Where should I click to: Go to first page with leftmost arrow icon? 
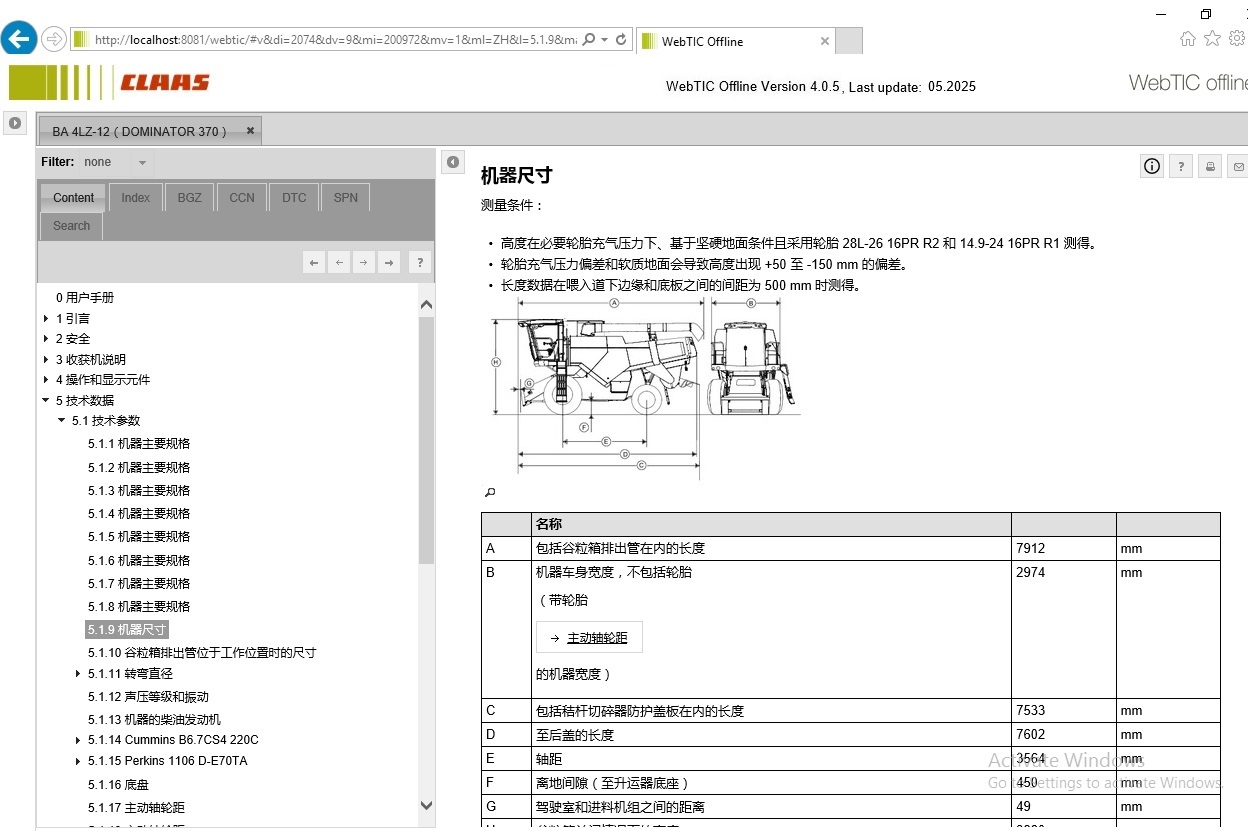(x=313, y=261)
